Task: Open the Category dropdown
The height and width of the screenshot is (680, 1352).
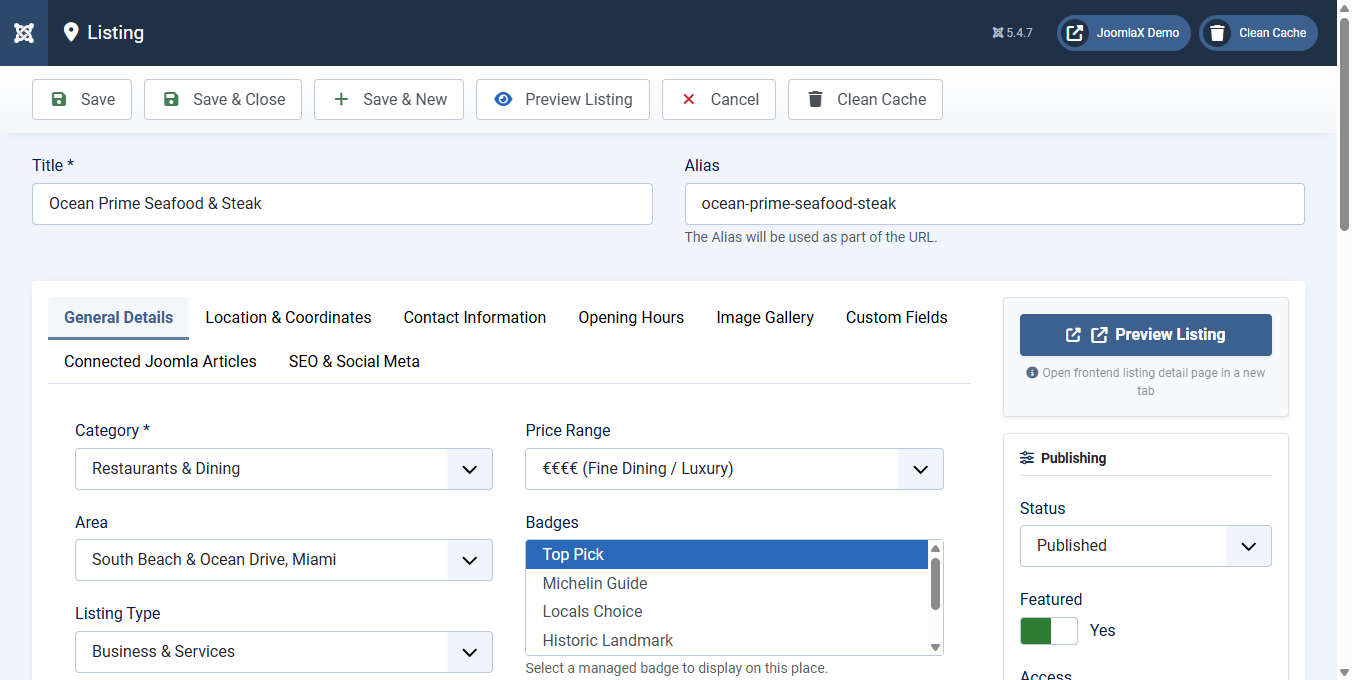Action: [284, 469]
